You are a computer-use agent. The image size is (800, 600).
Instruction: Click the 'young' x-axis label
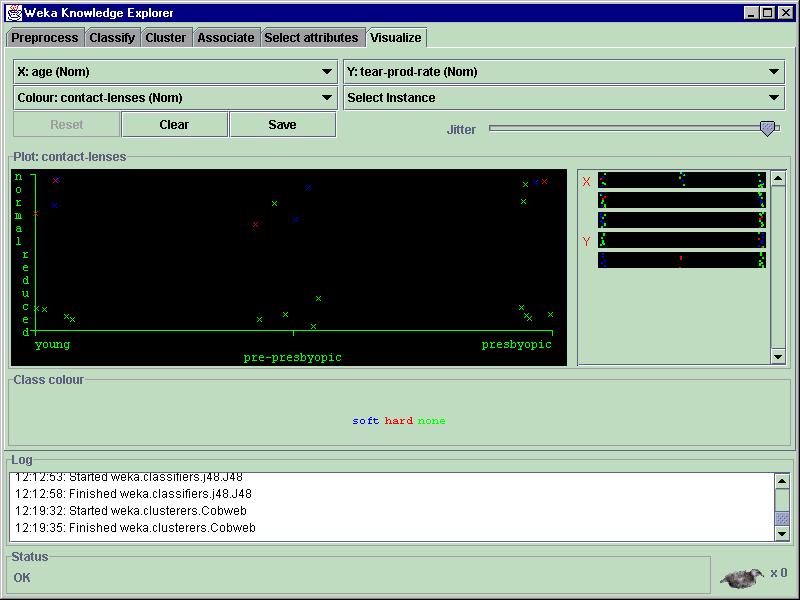[52, 344]
